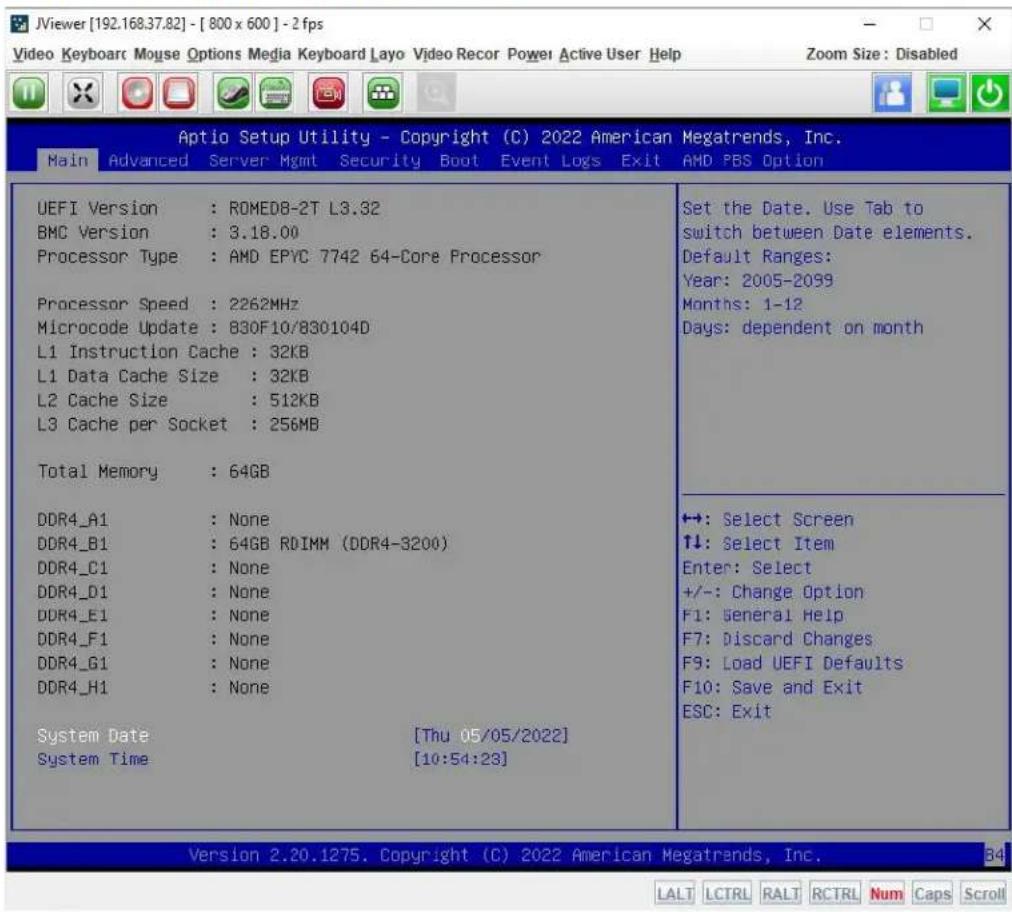Screen dimensions: 1012x912
Task: Click the F10: Save and Exit hint
Action: (773, 687)
